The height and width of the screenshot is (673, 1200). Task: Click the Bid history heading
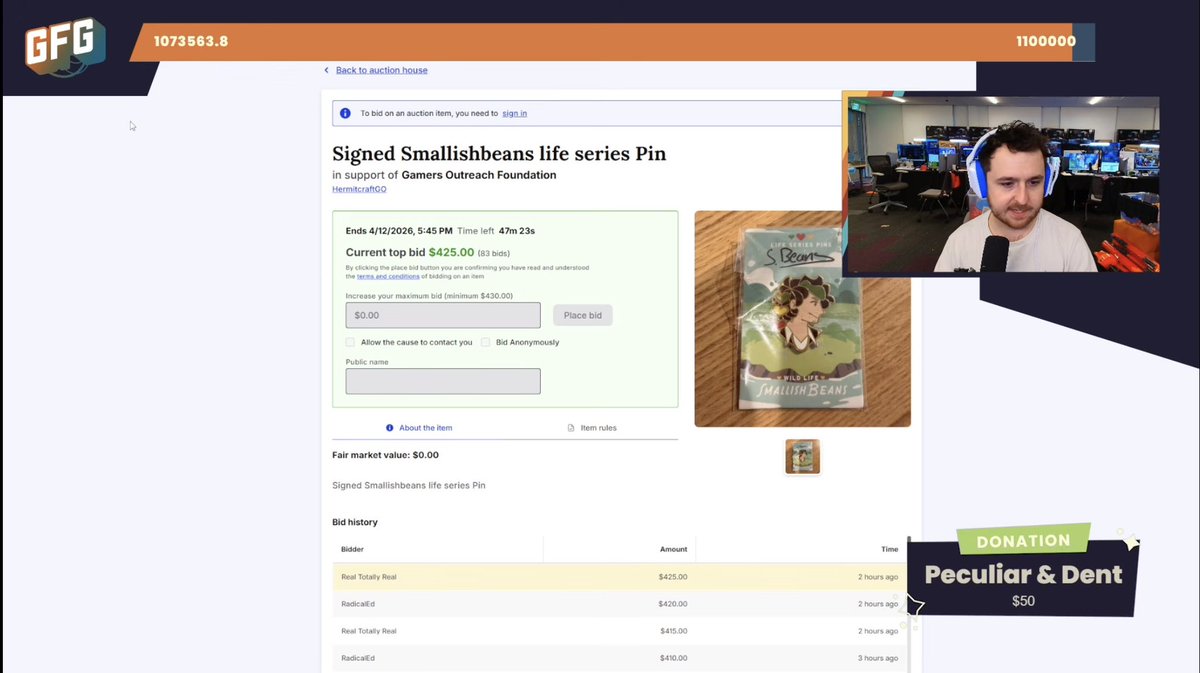(x=355, y=522)
